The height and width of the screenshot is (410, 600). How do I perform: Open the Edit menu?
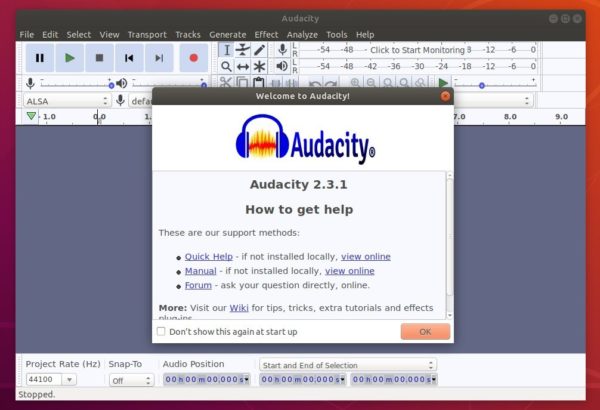coord(50,34)
